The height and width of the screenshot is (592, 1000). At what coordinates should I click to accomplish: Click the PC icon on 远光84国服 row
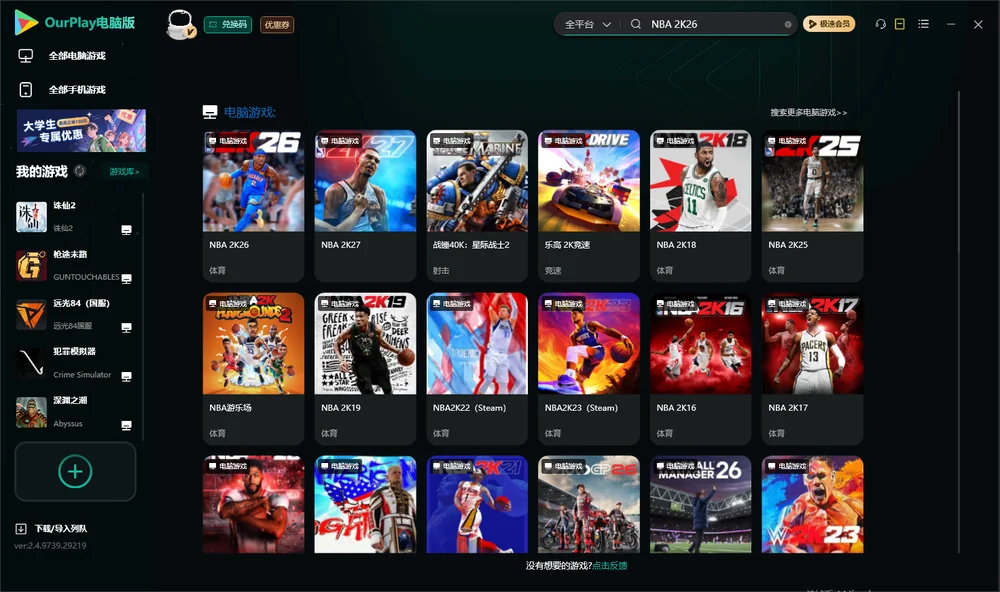[x=126, y=327]
